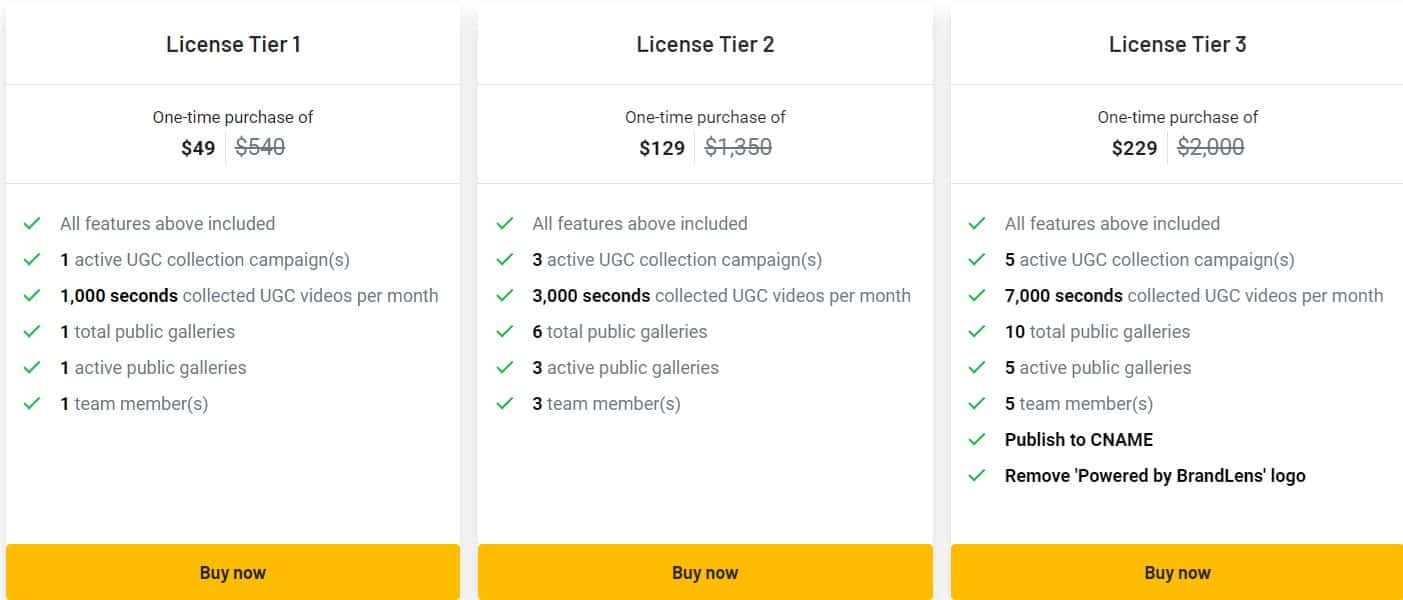Click the checkmark beside '3 team member(s)' in Tier 2
1403x600 pixels.
pyautogui.click(x=508, y=404)
